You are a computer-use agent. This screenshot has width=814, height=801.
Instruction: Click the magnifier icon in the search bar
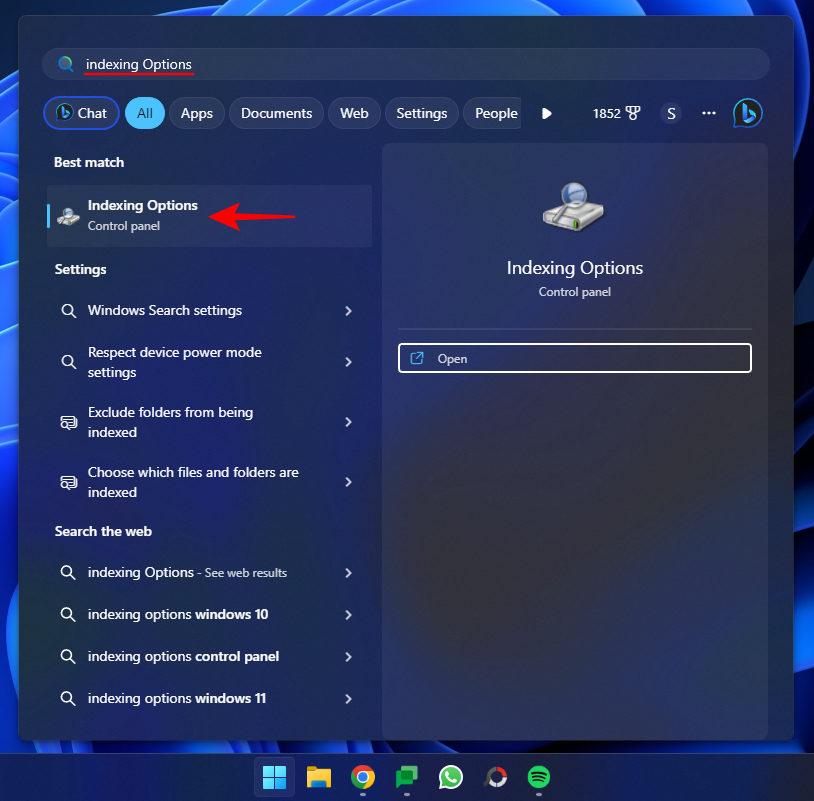coord(65,63)
